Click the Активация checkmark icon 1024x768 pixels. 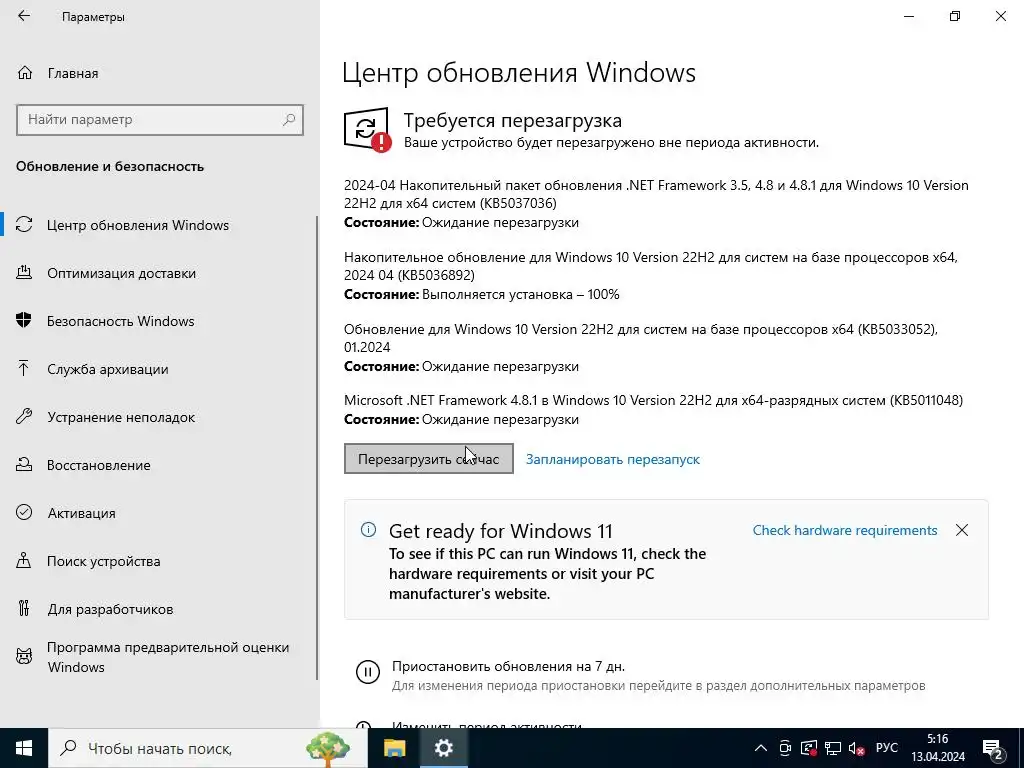tap(24, 513)
